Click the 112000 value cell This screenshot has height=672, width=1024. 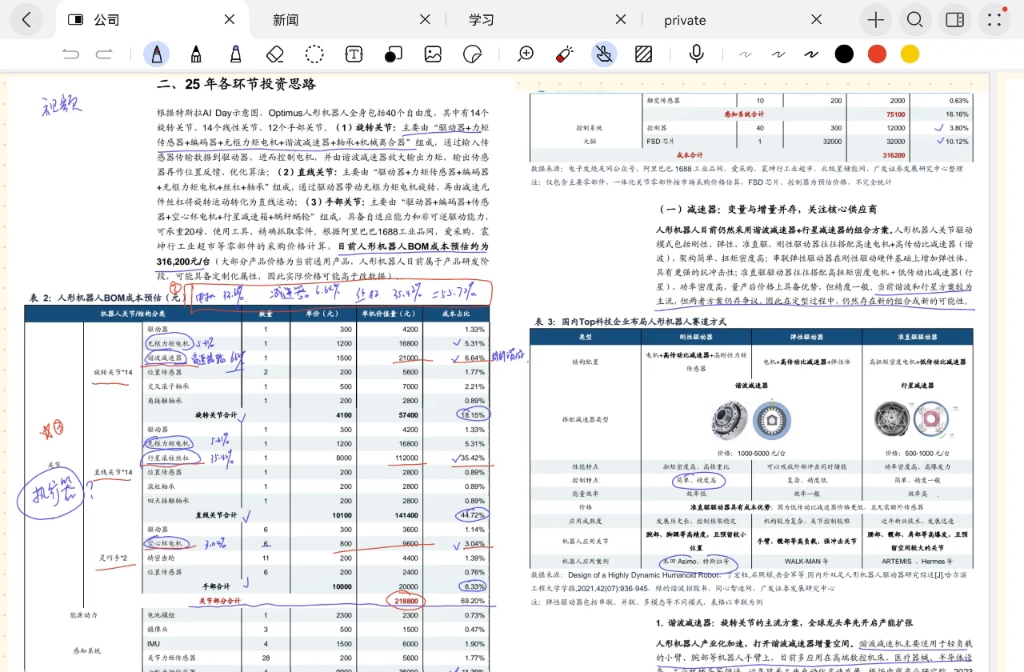point(406,458)
